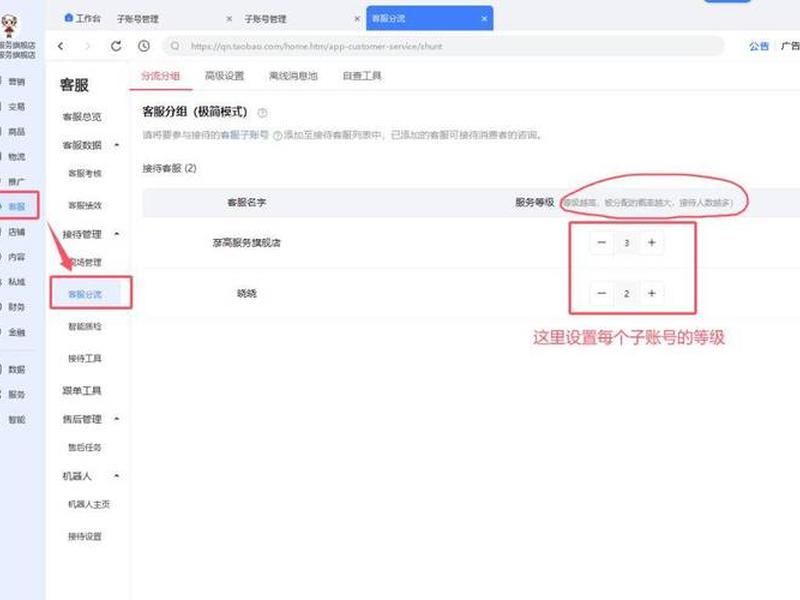This screenshot has width=800, height=600.
Task: Open 营销 in the left sidebar
Action: (16, 82)
